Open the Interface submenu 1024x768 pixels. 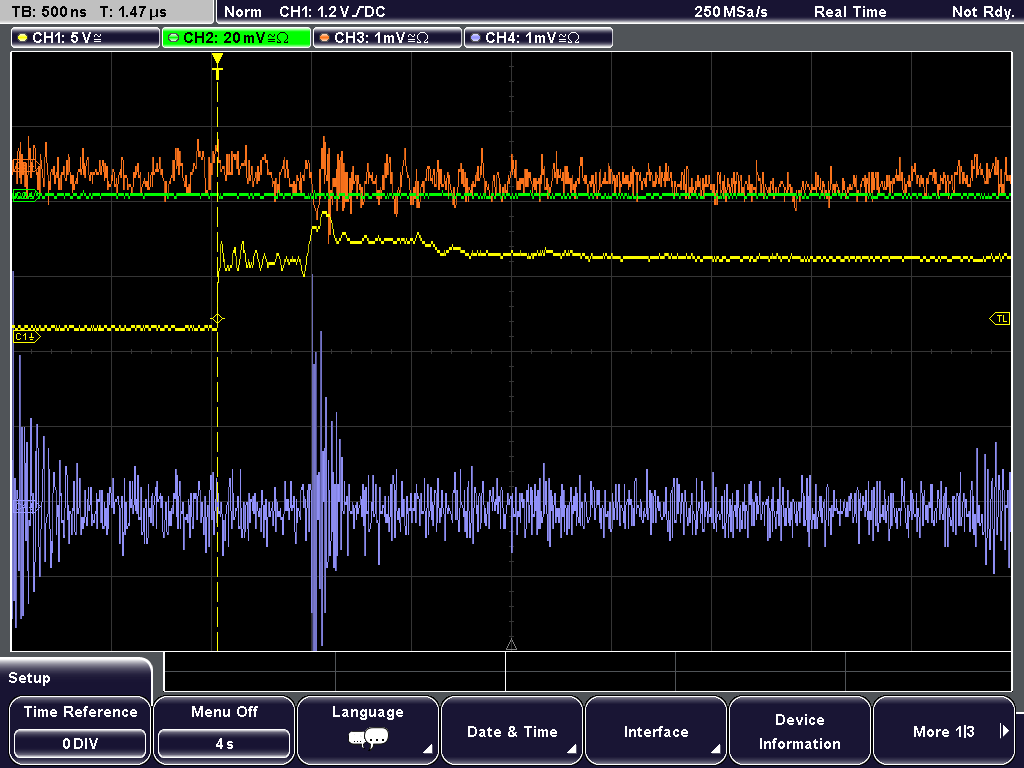[656, 730]
